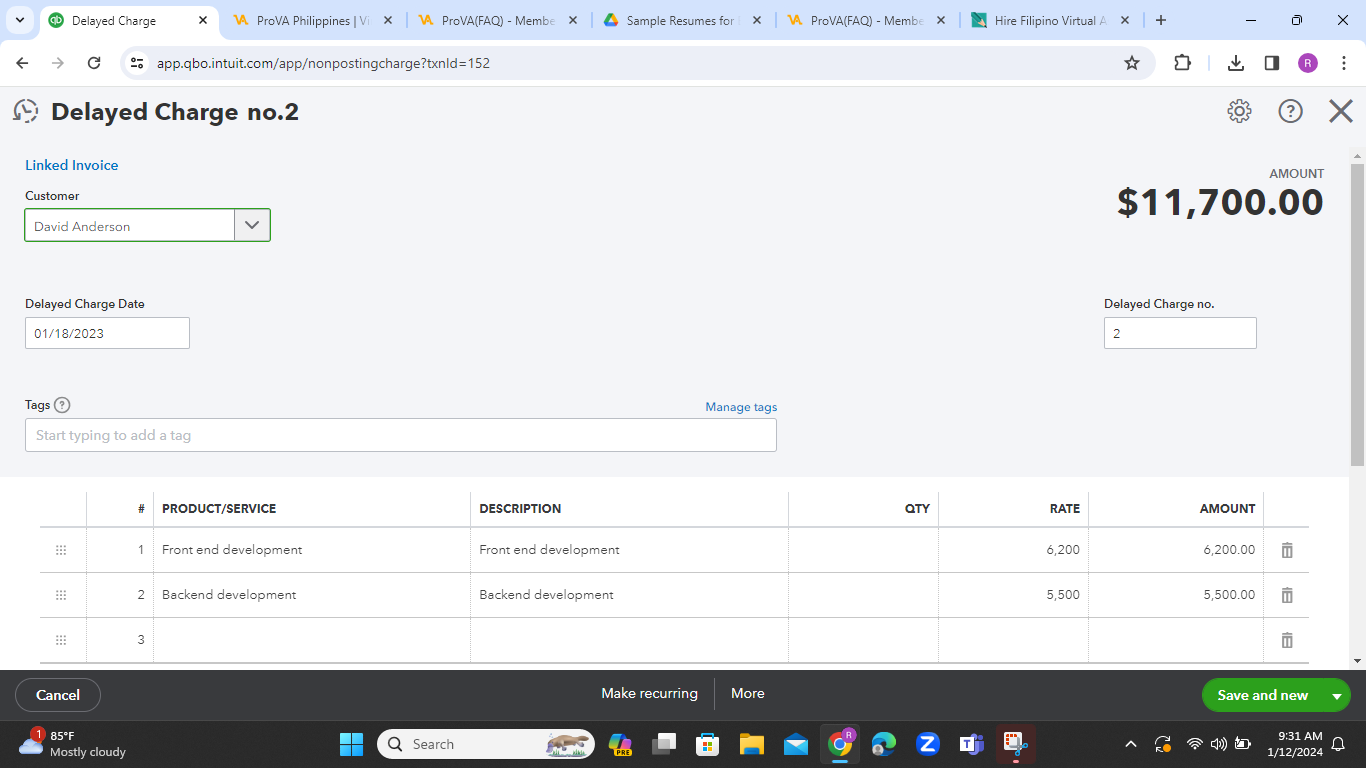Click the Delayed Charge no. field
Image resolution: width=1366 pixels, height=768 pixels.
1180,333
